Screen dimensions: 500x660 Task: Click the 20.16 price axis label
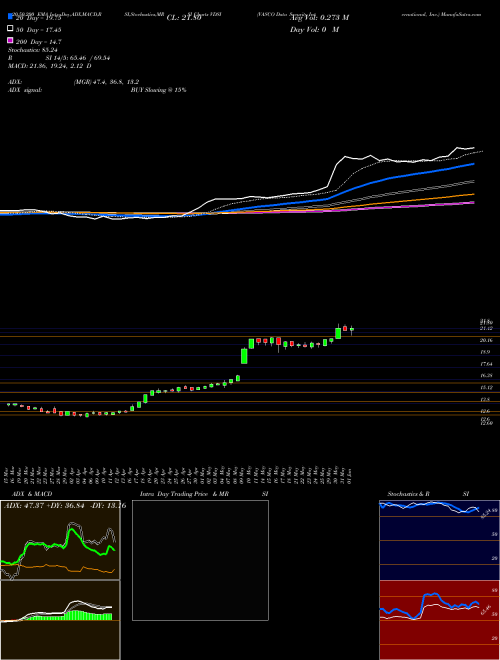tap(486, 340)
